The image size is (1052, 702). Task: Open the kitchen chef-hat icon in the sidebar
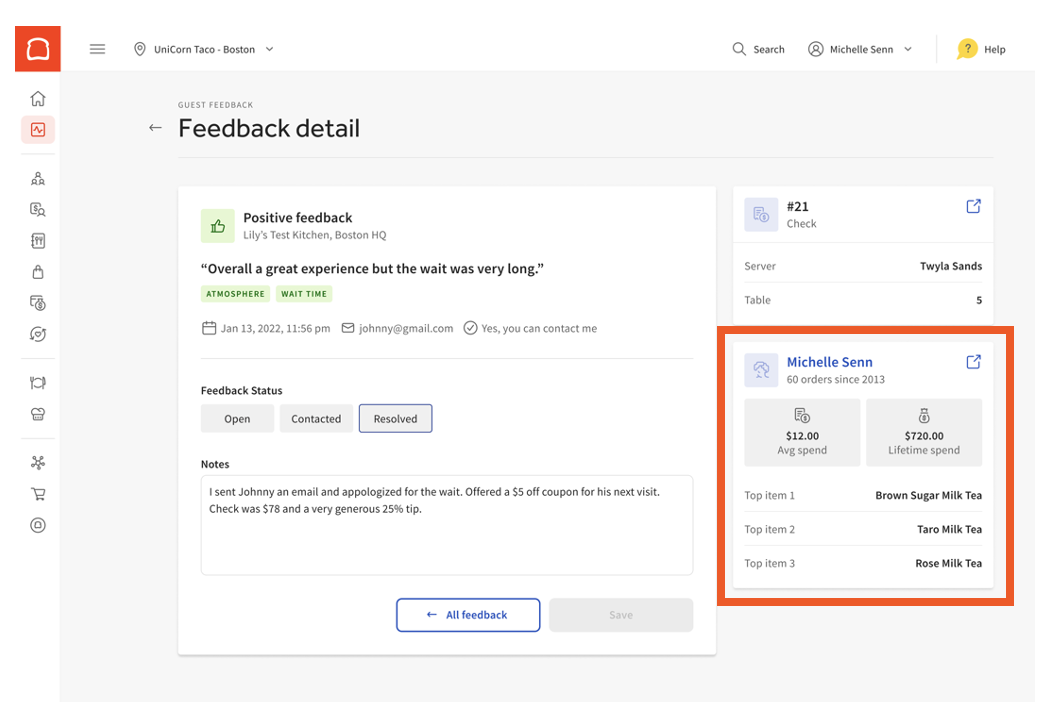click(37, 413)
